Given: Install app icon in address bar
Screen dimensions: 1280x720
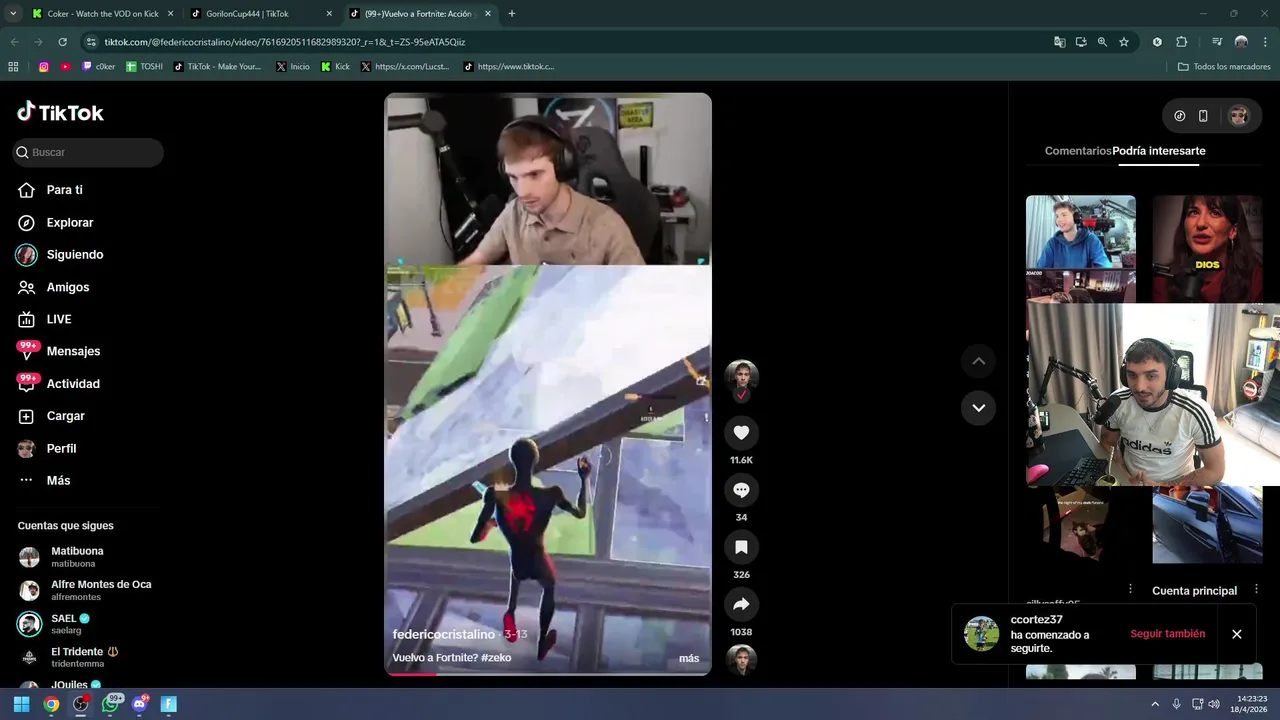Looking at the screenshot, I should [x=1081, y=42].
